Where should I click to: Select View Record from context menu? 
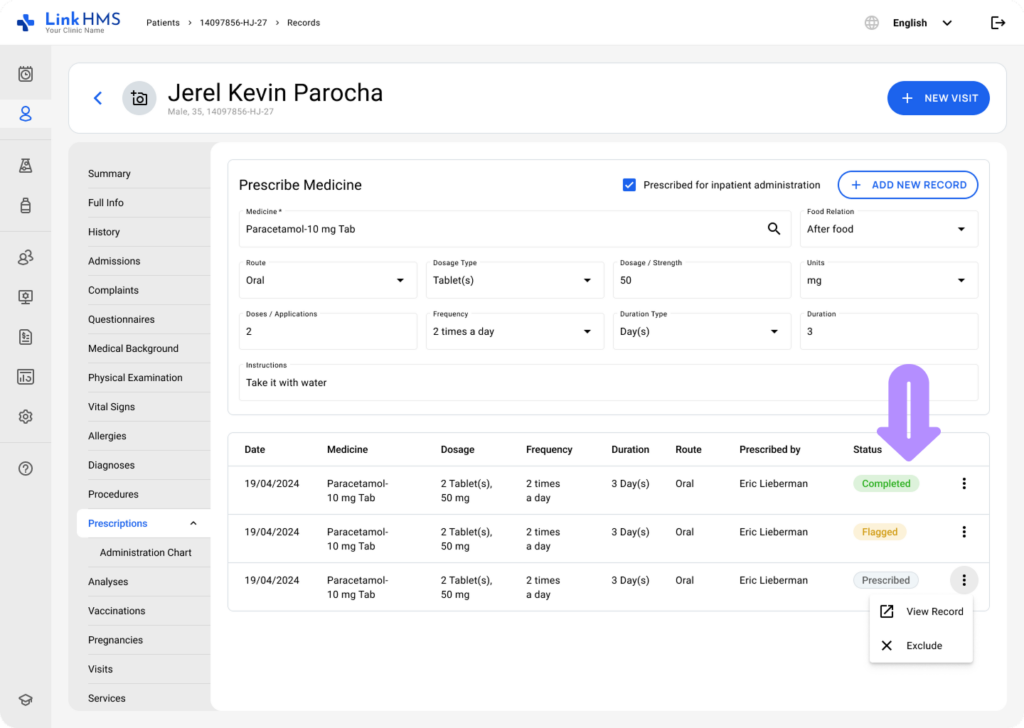tap(921, 612)
